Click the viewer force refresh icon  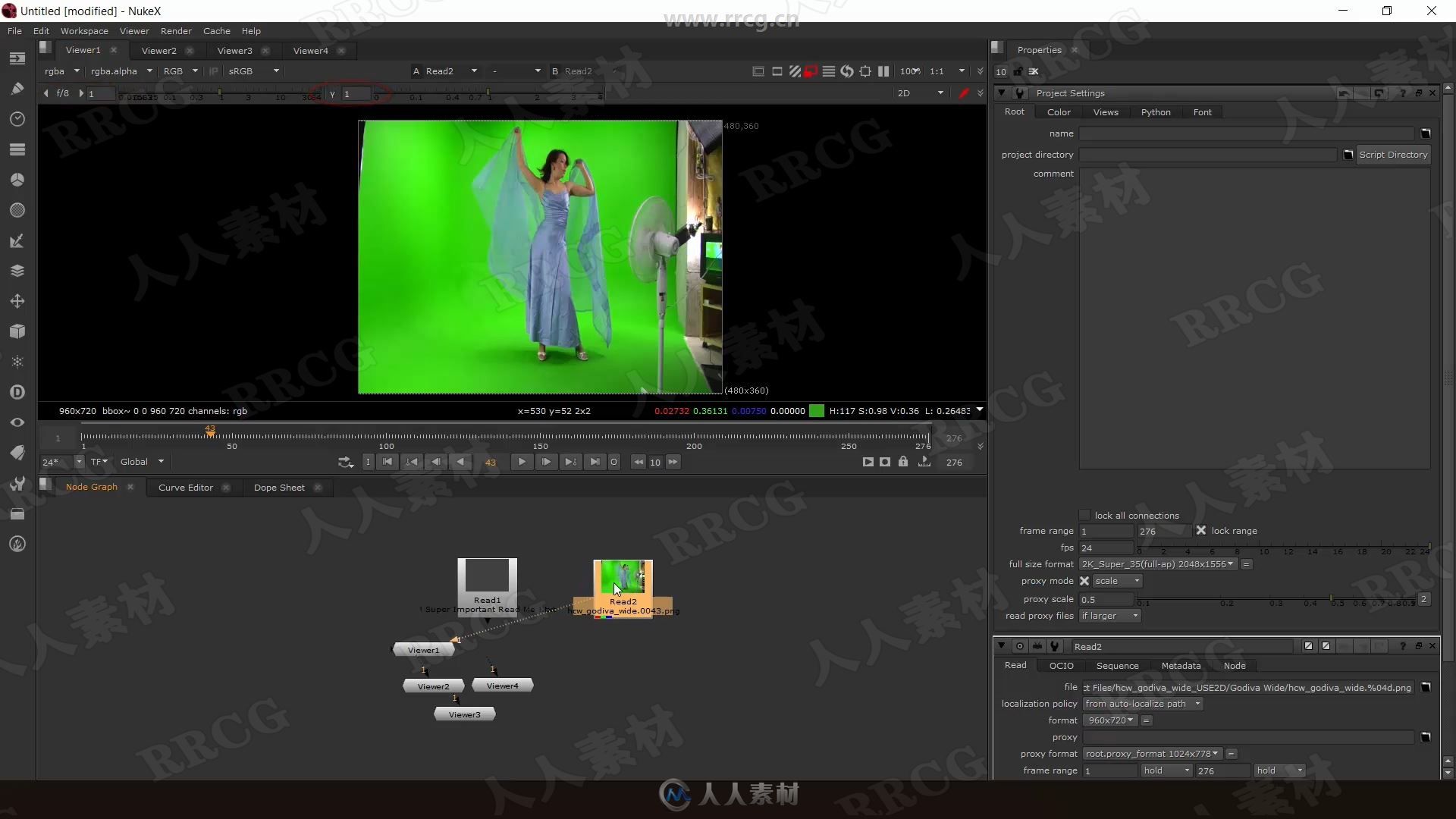pos(847,71)
